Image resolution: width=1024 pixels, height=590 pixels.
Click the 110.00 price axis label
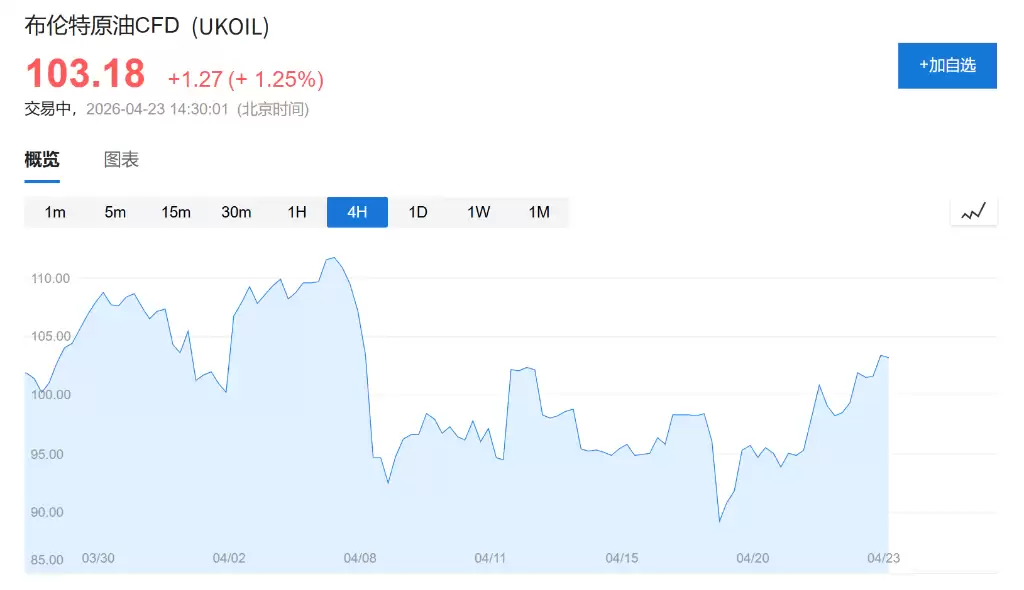(50, 278)
